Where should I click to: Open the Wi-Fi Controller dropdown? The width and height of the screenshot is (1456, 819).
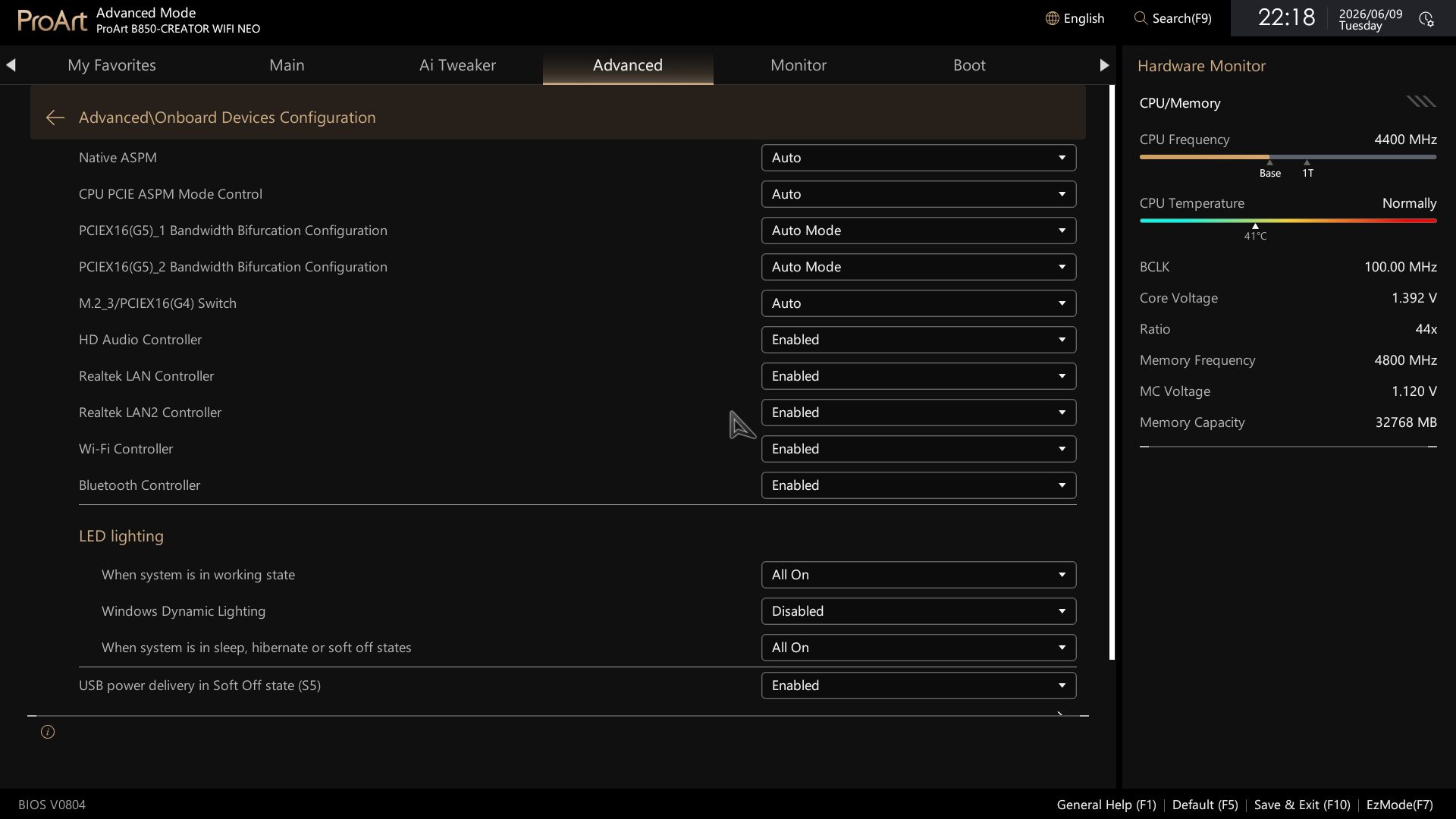[x=918, y=449]
